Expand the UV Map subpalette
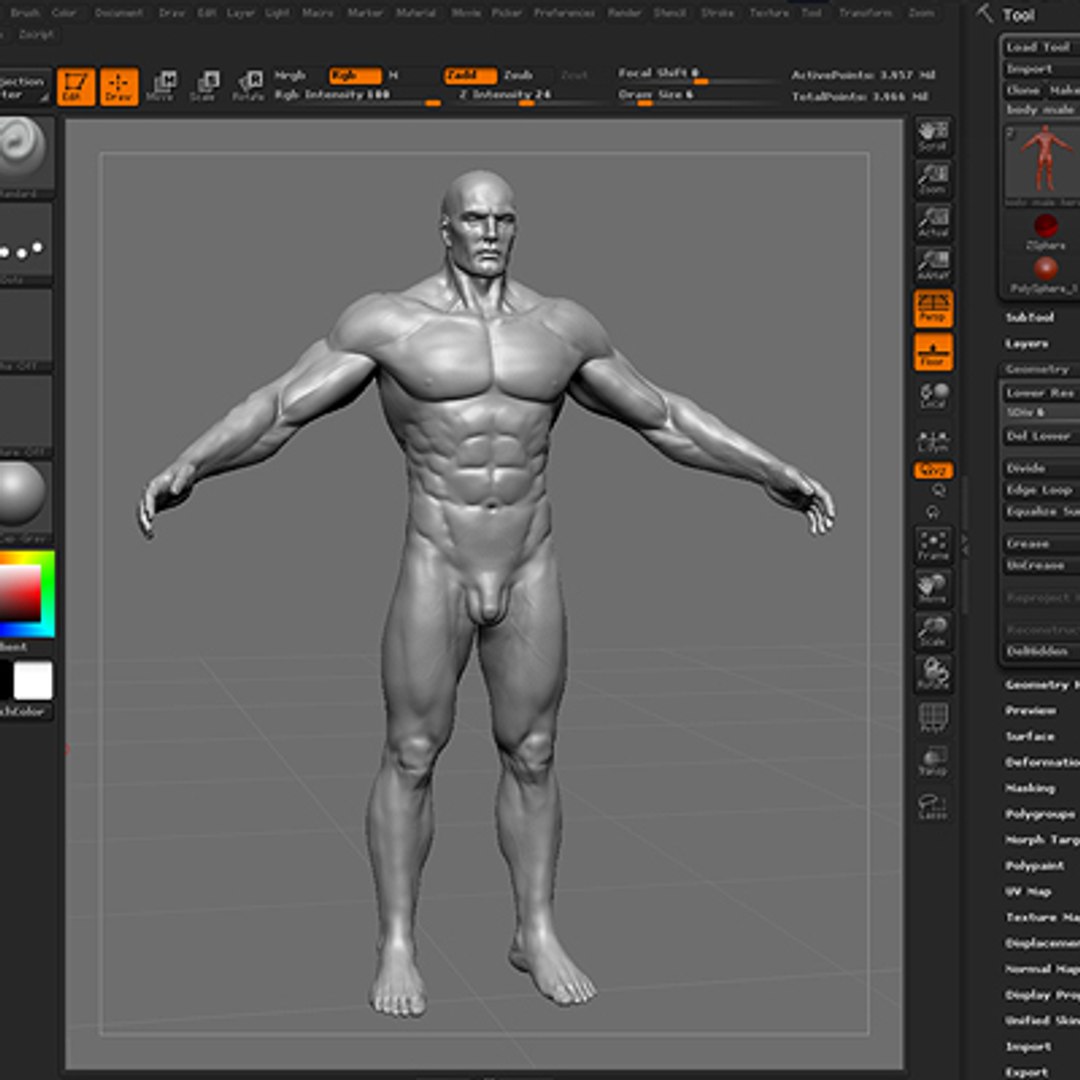Screen dimensions: 1080x1080 click(x=1028, y=891)
